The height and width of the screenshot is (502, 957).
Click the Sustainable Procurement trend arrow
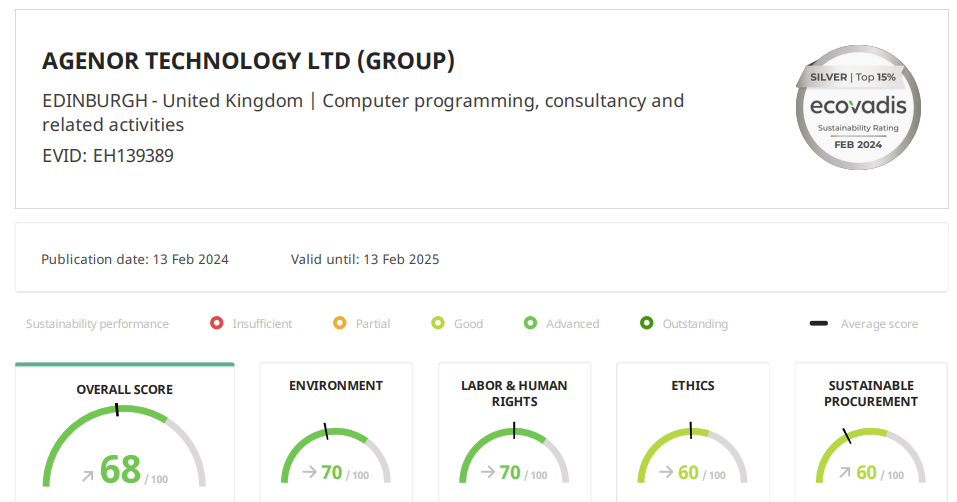pyautogui.click(x=844, y=472)
